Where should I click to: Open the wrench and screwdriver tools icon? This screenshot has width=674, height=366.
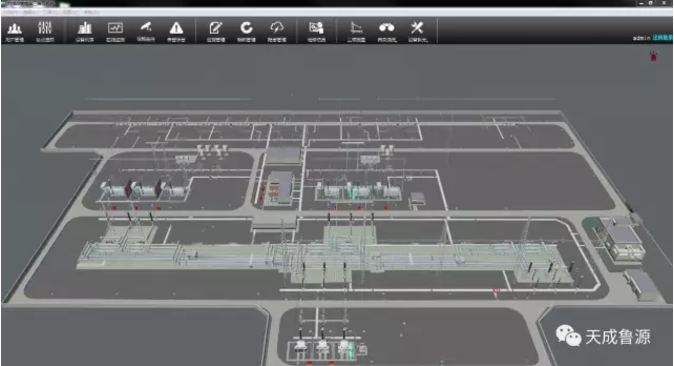click(x=417, y=31)
